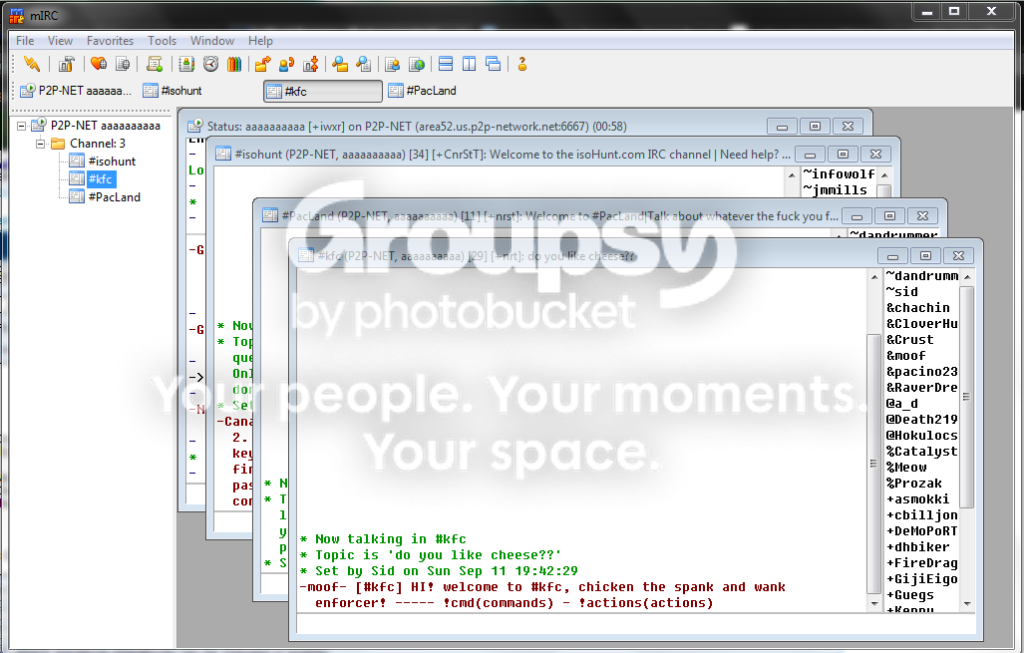The height and width of the screenshot is (653, 1024).
Task: Open the Window menu
Action: (x=212, y=40)
